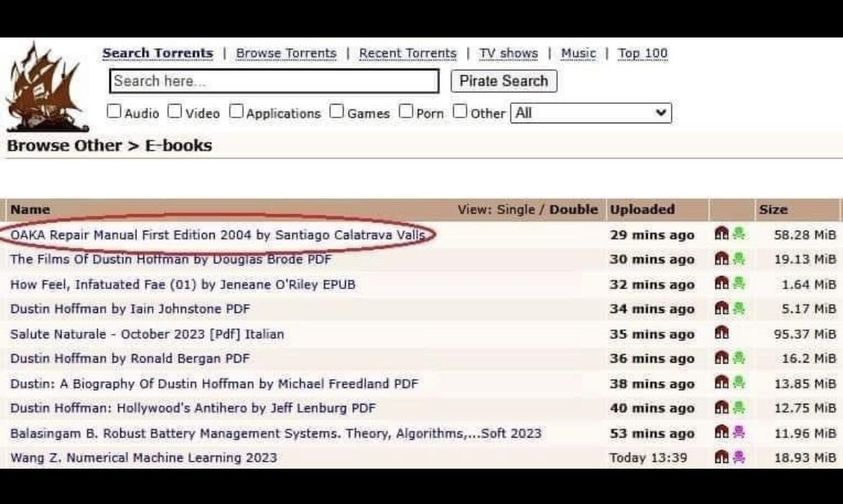Switch to Single view
Image resolution: width=843 pixels, height=504 pixels.
(516, 209)
